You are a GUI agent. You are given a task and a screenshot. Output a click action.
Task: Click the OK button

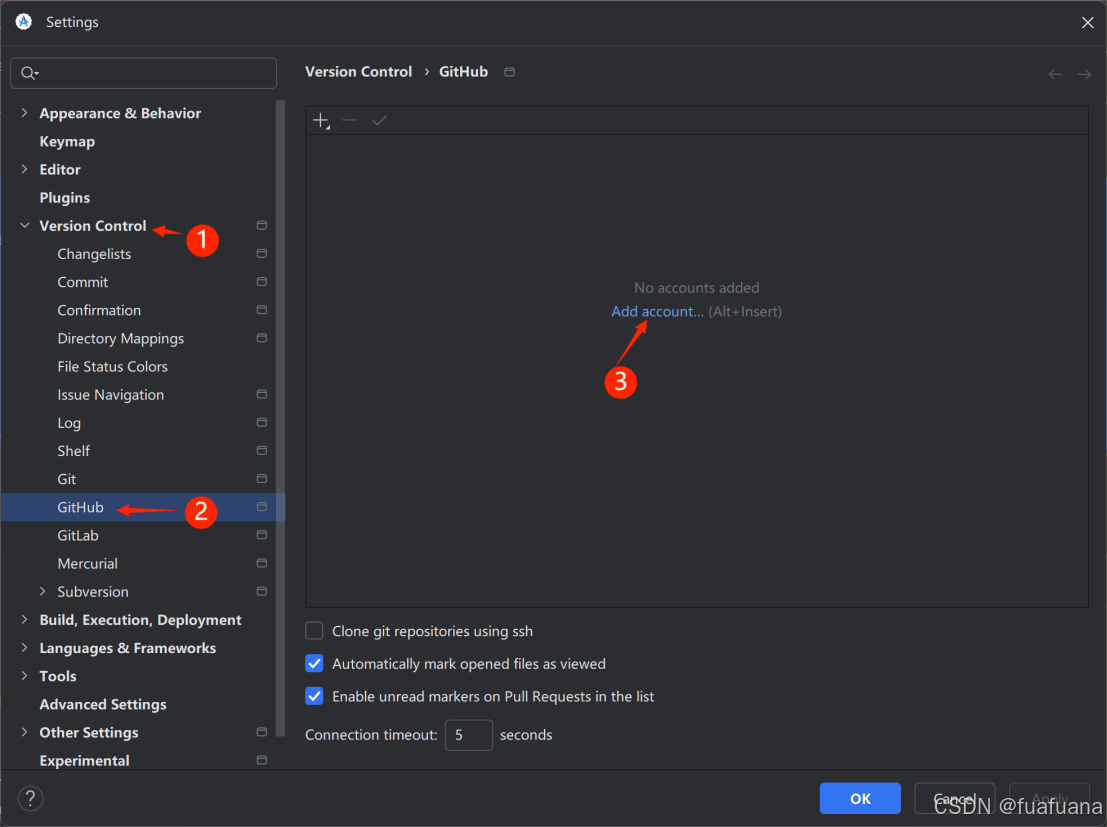coord(859,798)
